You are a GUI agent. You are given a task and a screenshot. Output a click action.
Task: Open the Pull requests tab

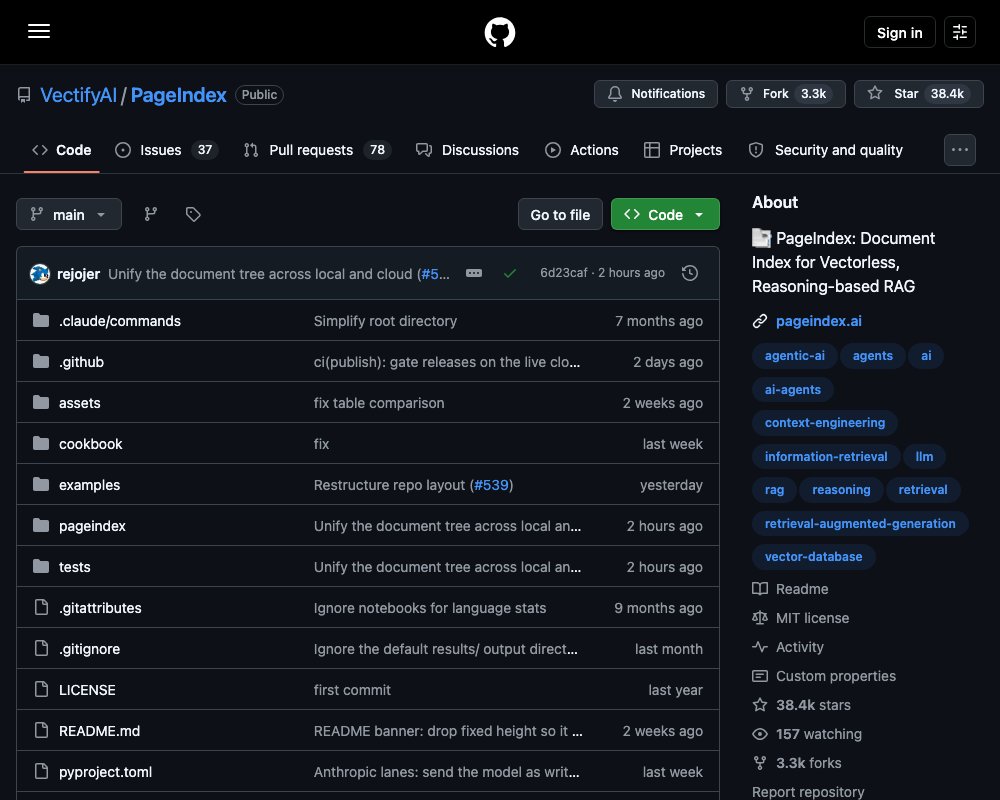click(317, 150)
